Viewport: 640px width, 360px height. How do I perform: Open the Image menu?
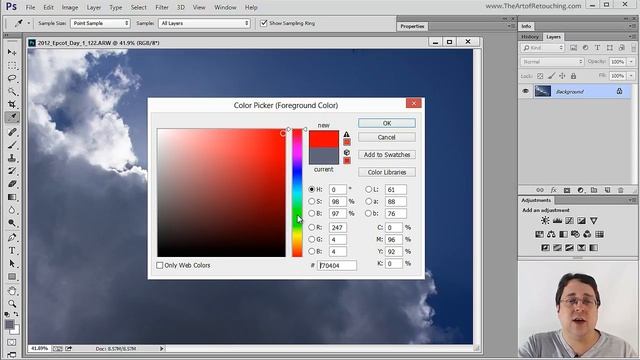pyautogui.click(x=70, y=7)
